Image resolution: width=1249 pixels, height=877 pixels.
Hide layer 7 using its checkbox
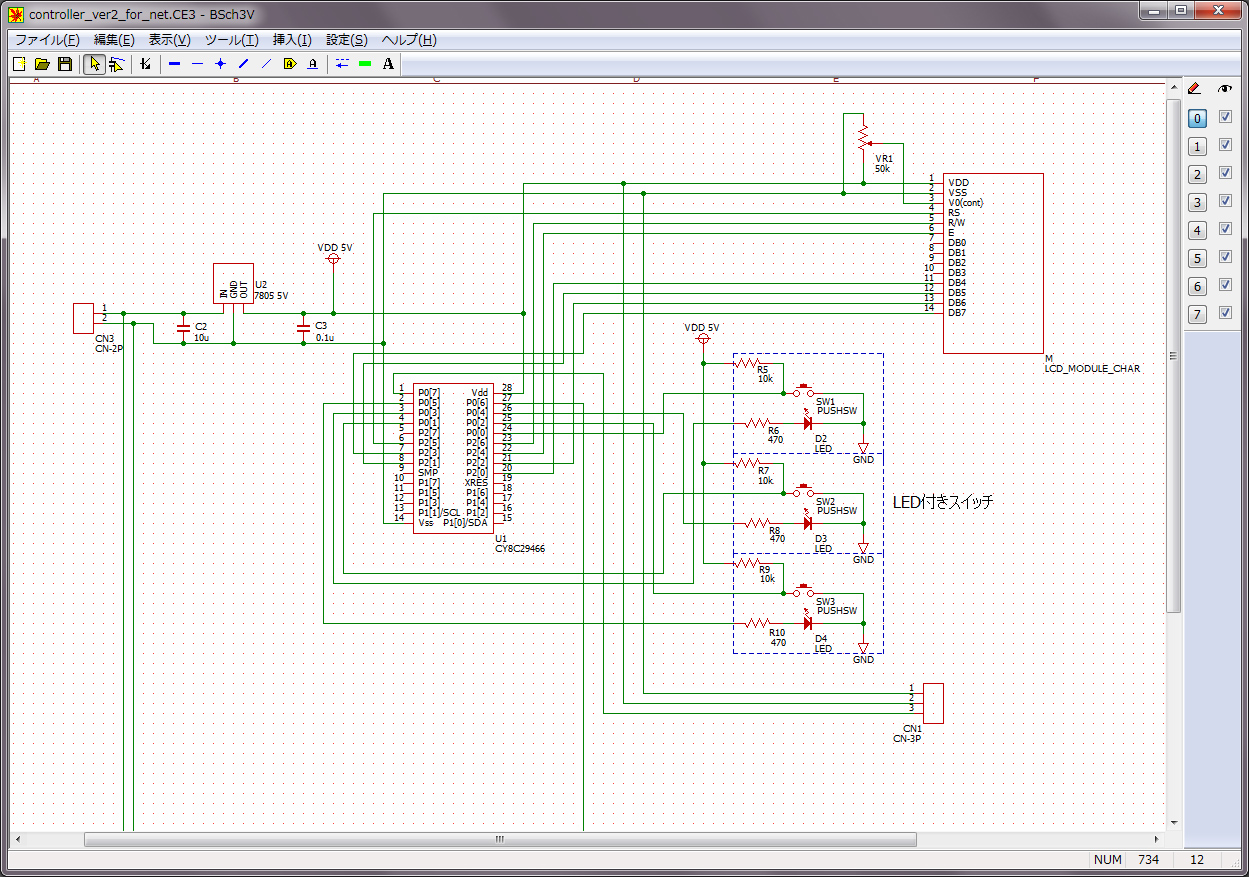(x=1225, y=314)
